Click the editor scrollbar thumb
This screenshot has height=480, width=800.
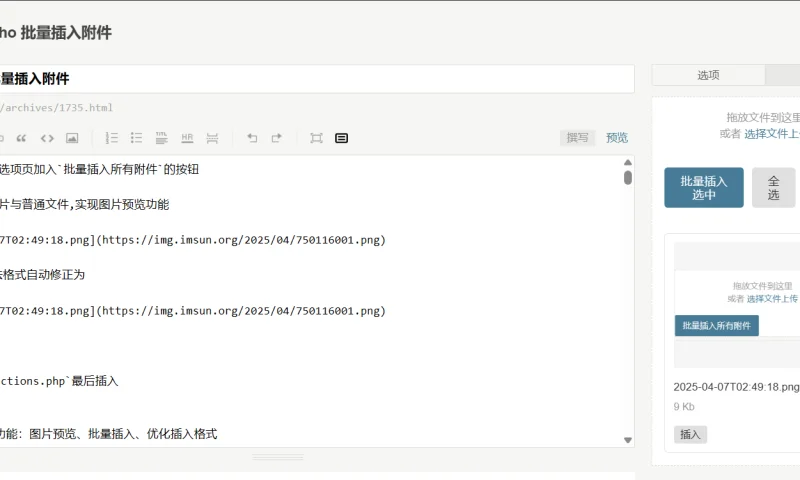coord(628,178)
